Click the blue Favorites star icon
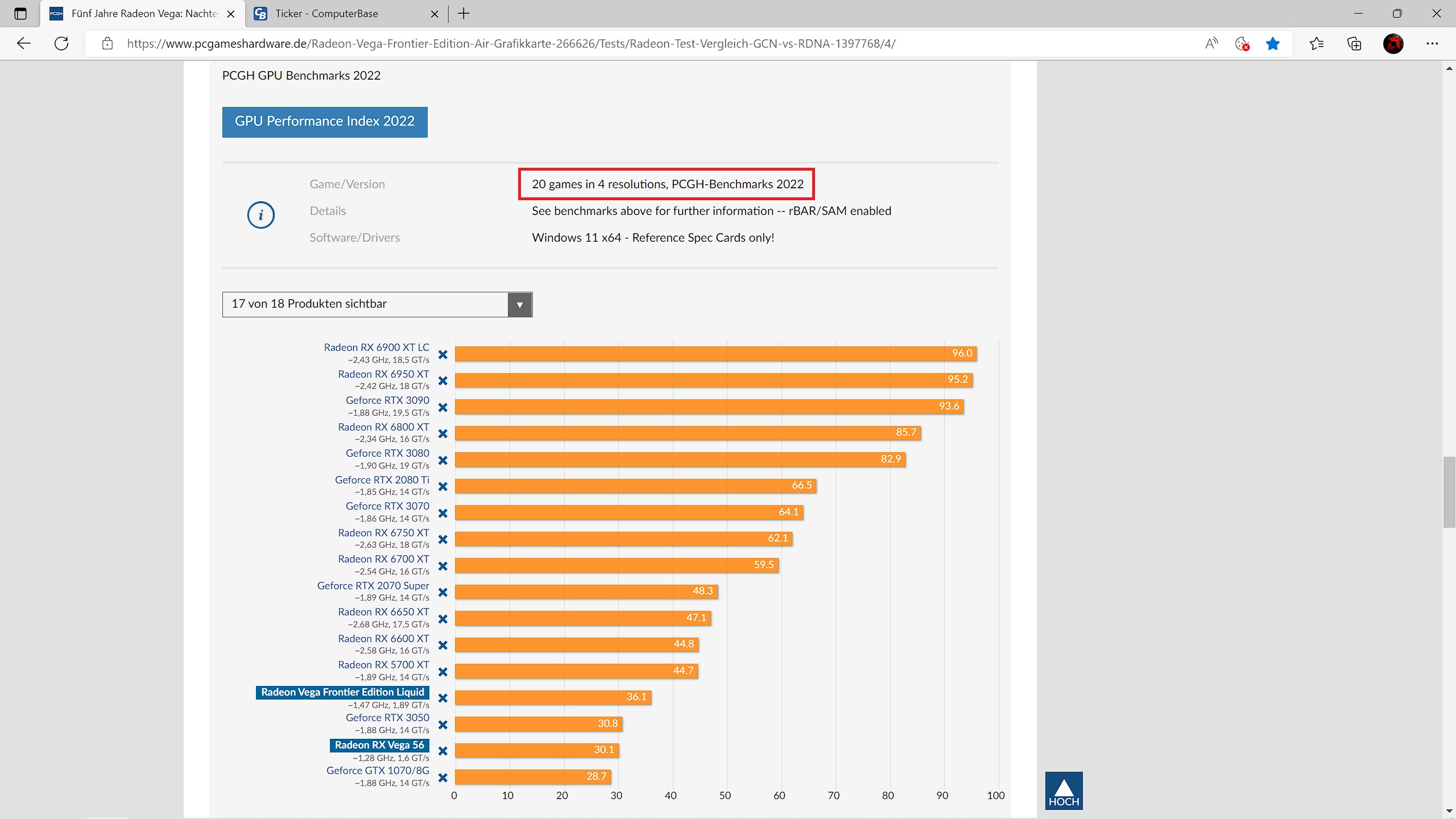 pyautogui.click(x=1273, y=43)
